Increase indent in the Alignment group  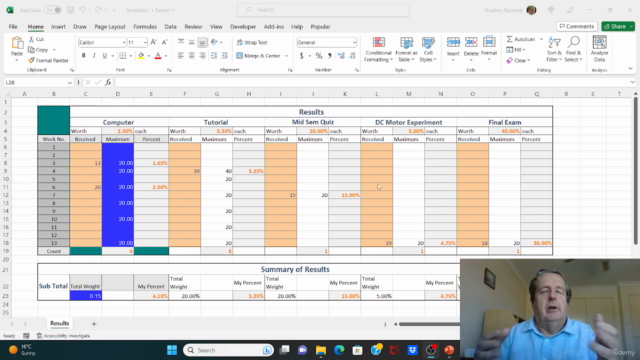[x=224, y=56]
